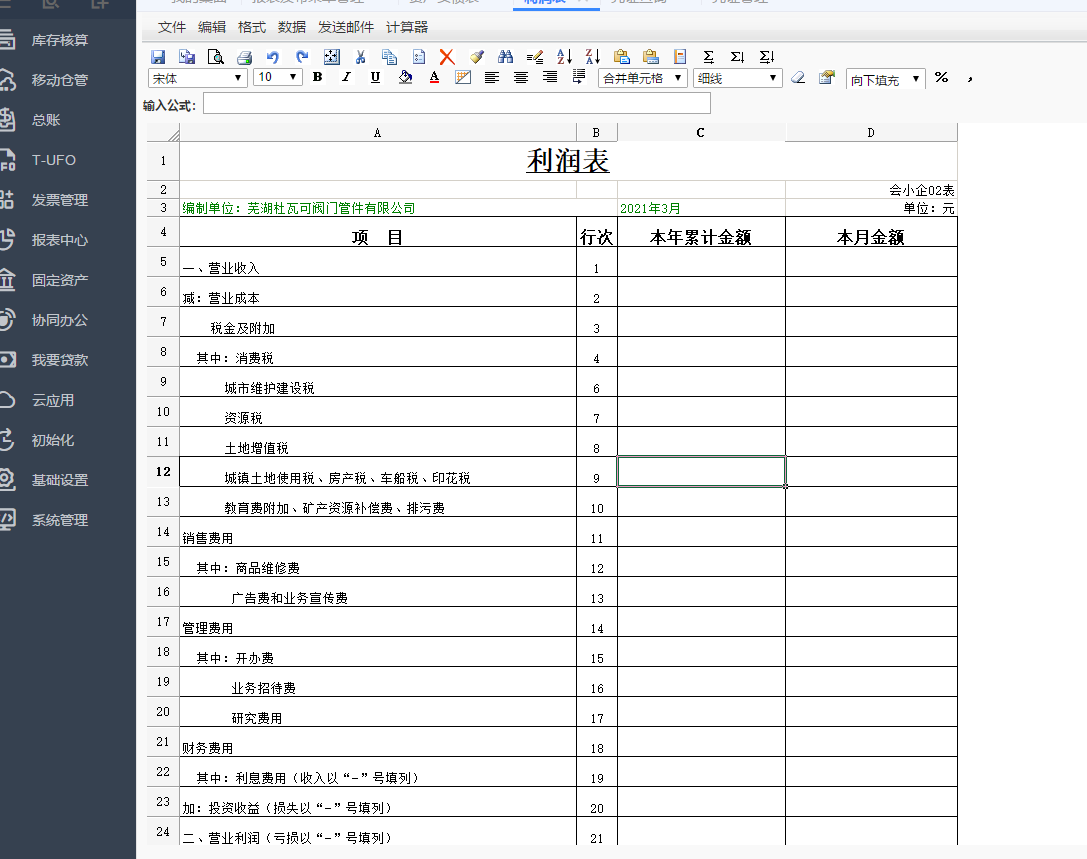Click the Copy icon
This screenshot has height=859, width=1087.
point(390,57)
